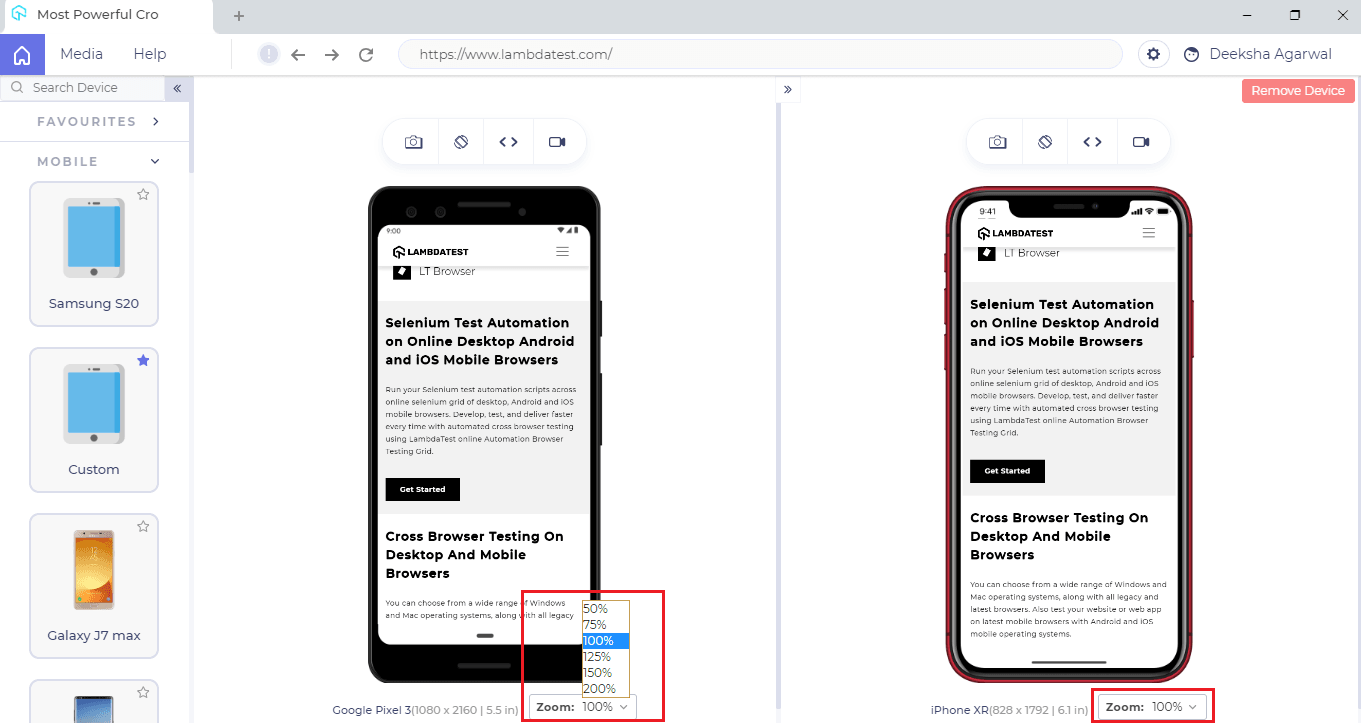Favourite the Galaxy J7 max device
The height and width of the screenshot is (723, 1361).
point(143,526)
